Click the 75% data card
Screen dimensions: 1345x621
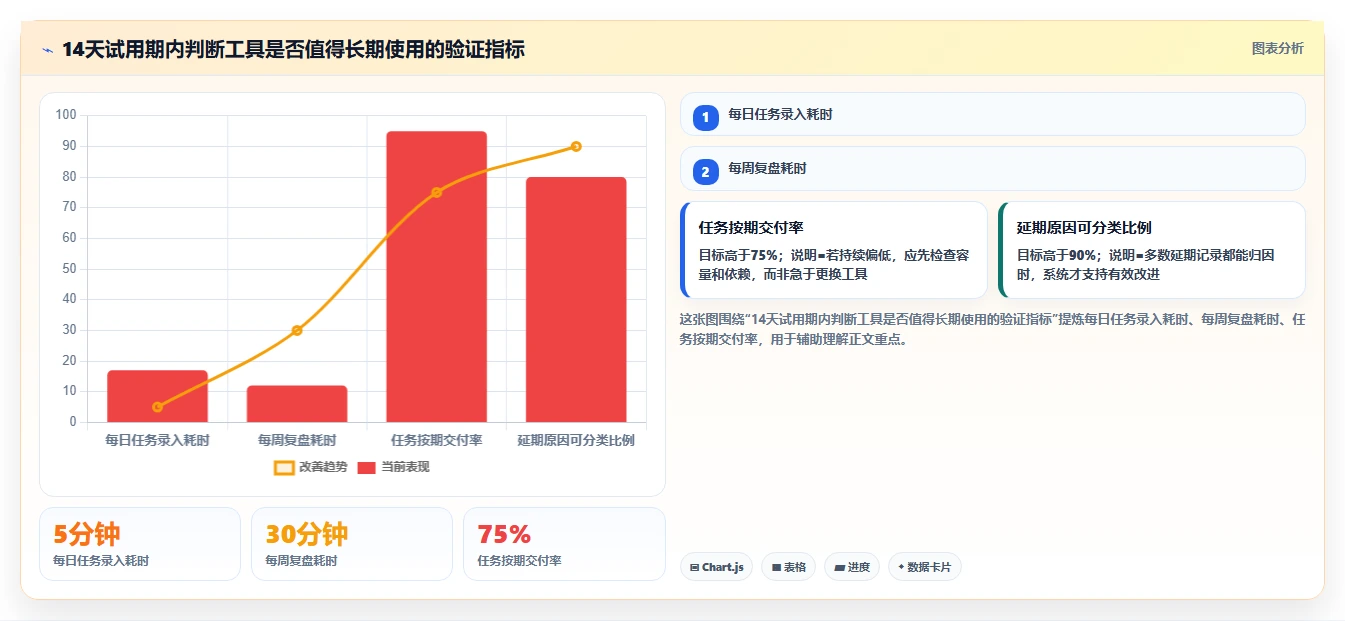[x=564, y=544]
